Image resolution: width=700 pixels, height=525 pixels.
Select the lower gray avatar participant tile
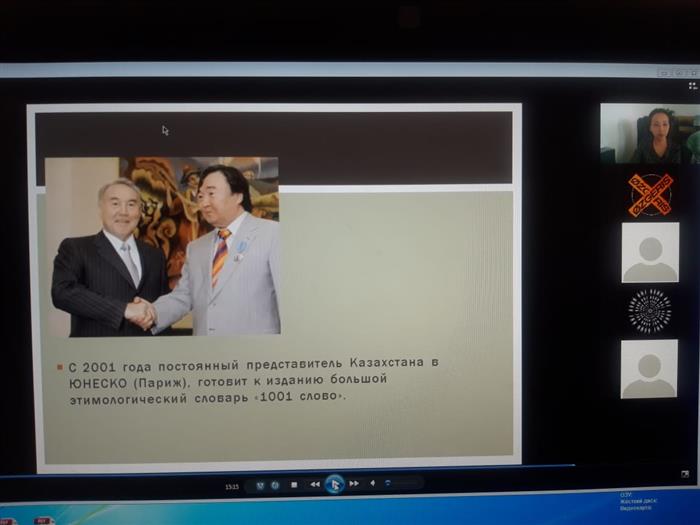[650, 369]
